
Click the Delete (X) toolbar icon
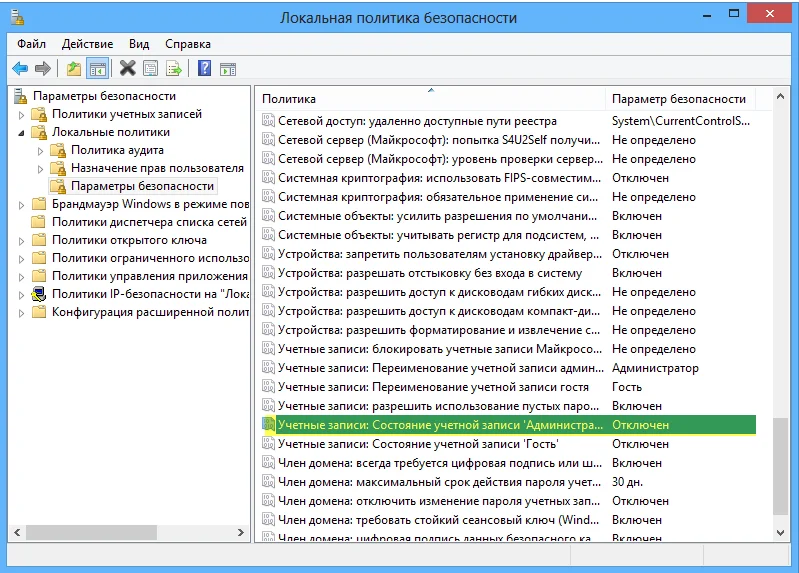coord(127,68)
